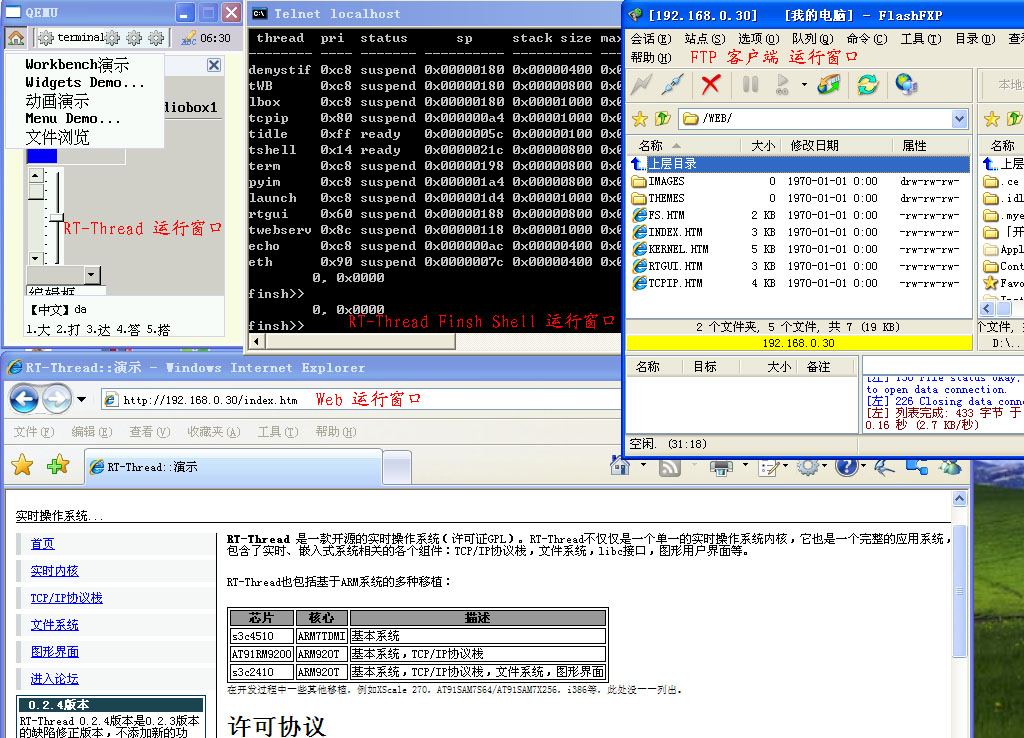
Task: Select file FS.HTM in FlashFXP
Action: point(658,215)
